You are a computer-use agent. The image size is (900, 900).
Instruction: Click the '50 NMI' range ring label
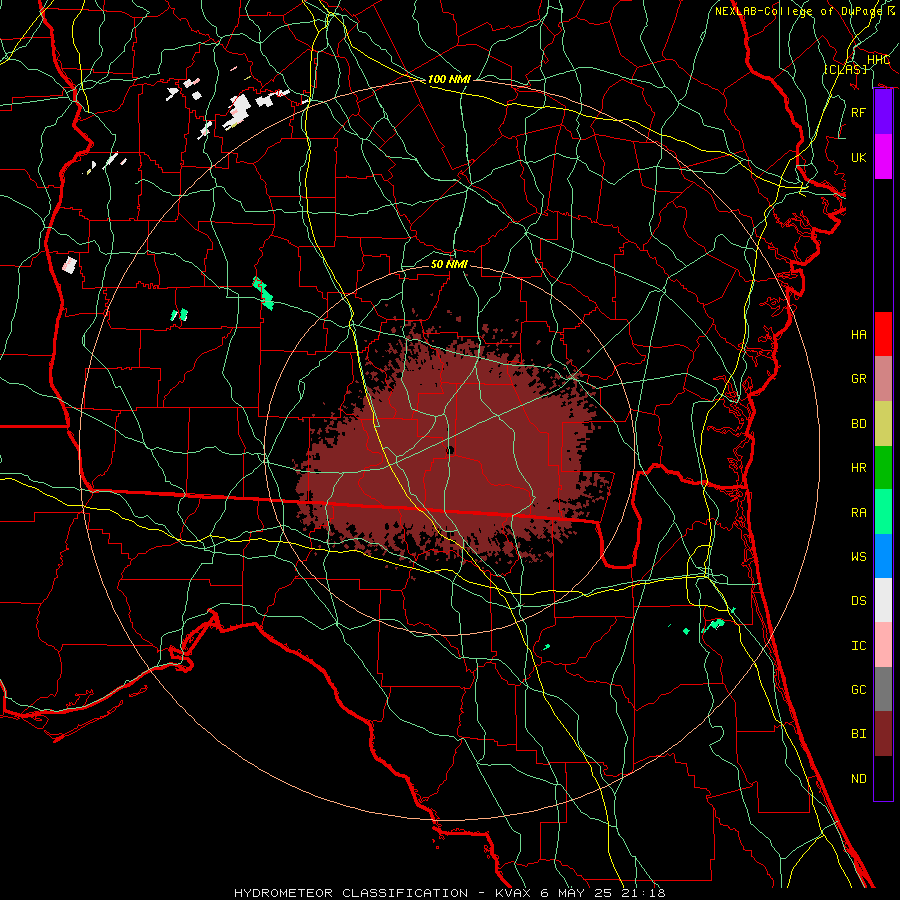pyautogui.click(x=449, y=264)
